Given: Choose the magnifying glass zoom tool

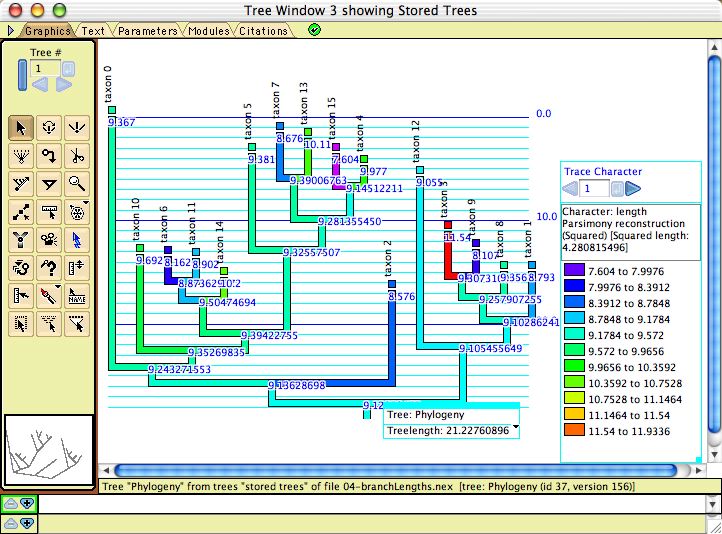Looking at the screenshot, I should coord(77,182).
